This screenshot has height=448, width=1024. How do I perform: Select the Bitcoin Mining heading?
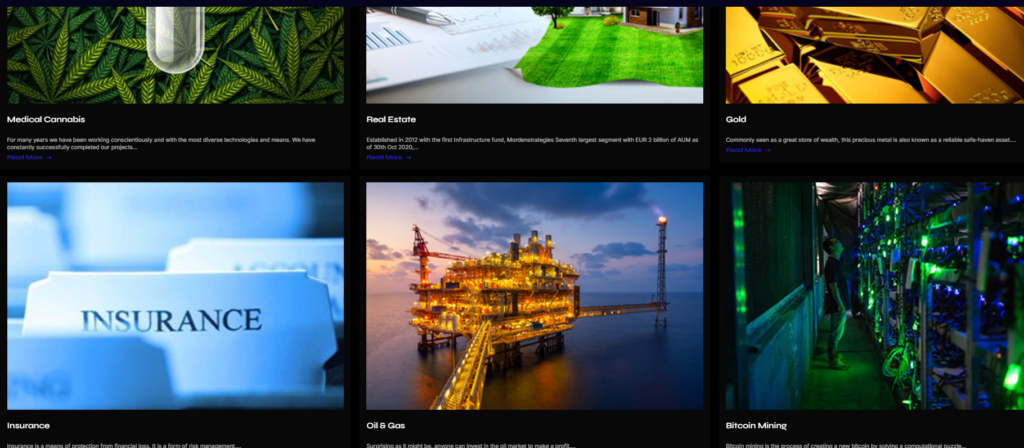tap(756, 425)
